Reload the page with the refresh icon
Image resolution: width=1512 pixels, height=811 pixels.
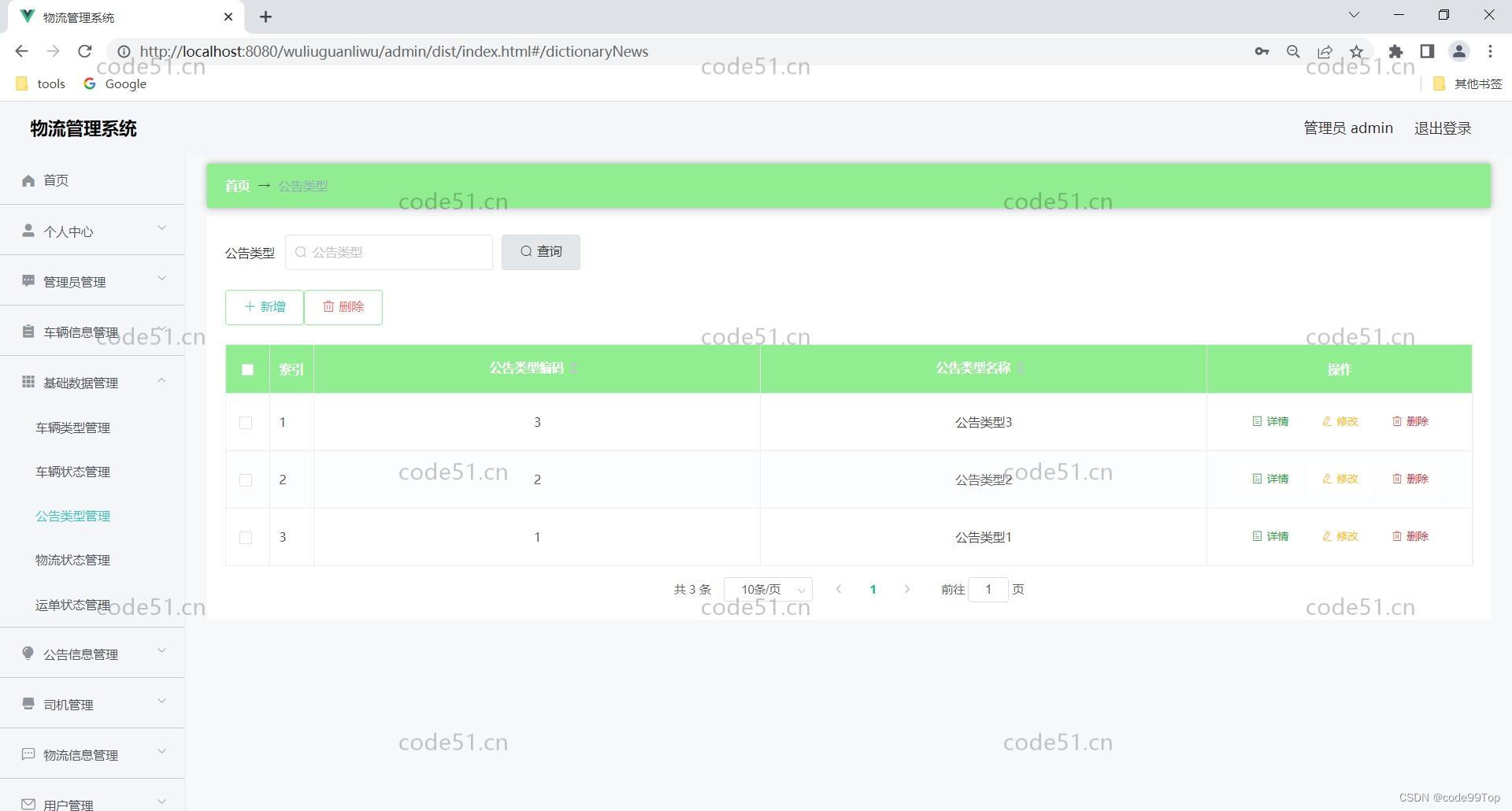pos(85,51)
